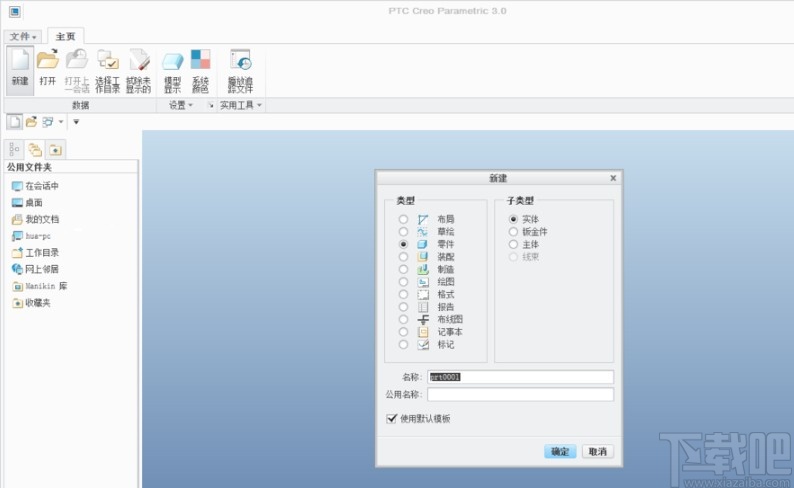
Task: Click the 制造 manufacturing type icon
Action: coord(423,269)
